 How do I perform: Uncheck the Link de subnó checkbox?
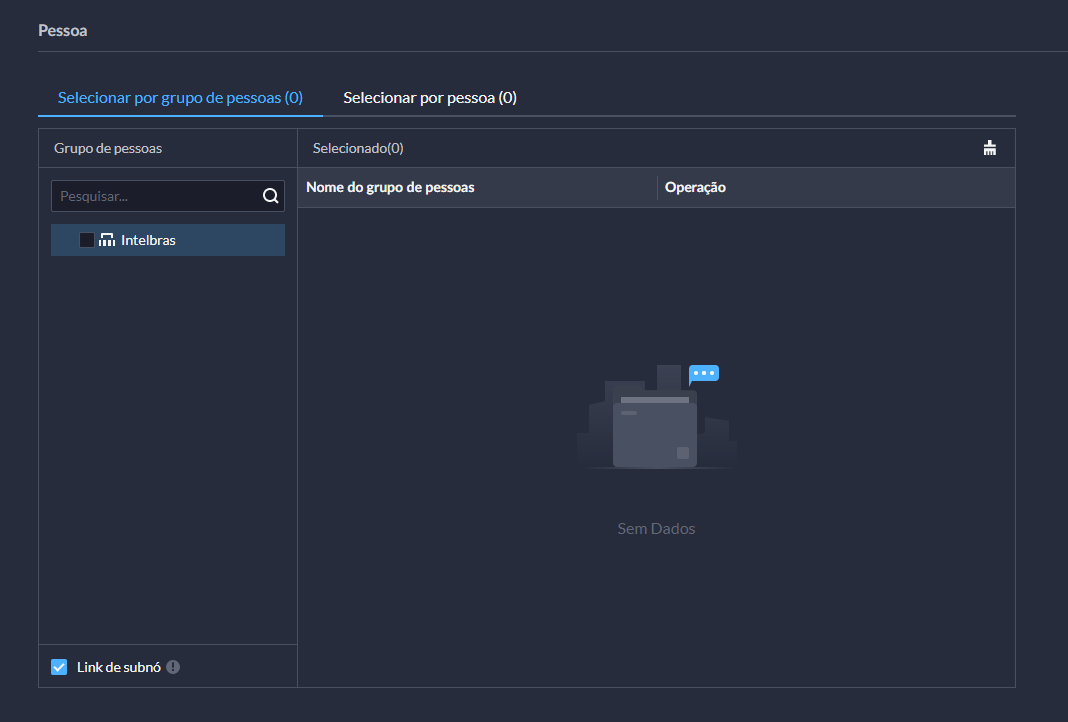(59, 667)
